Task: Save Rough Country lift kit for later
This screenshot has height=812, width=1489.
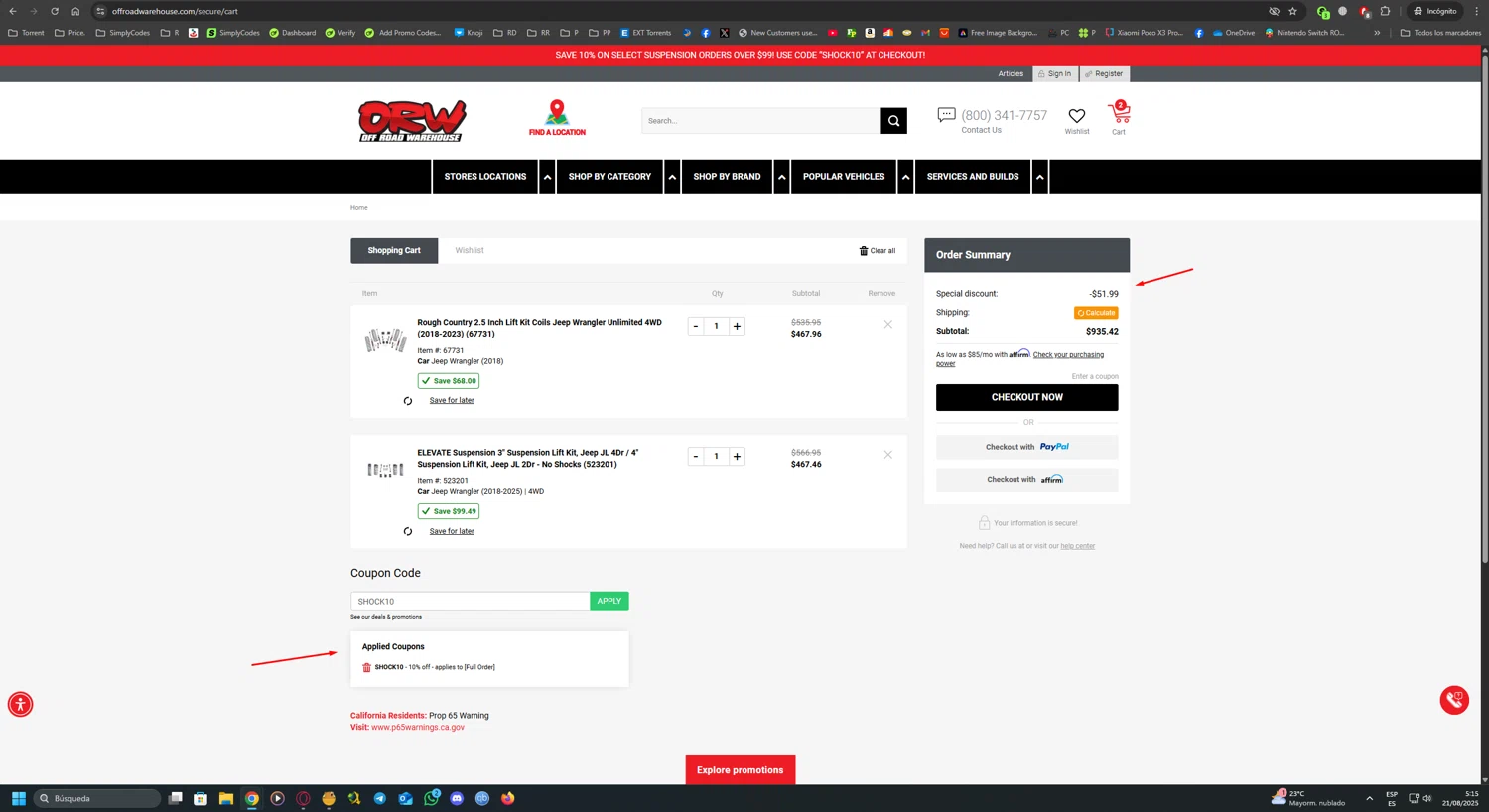Action: [452, 400]
